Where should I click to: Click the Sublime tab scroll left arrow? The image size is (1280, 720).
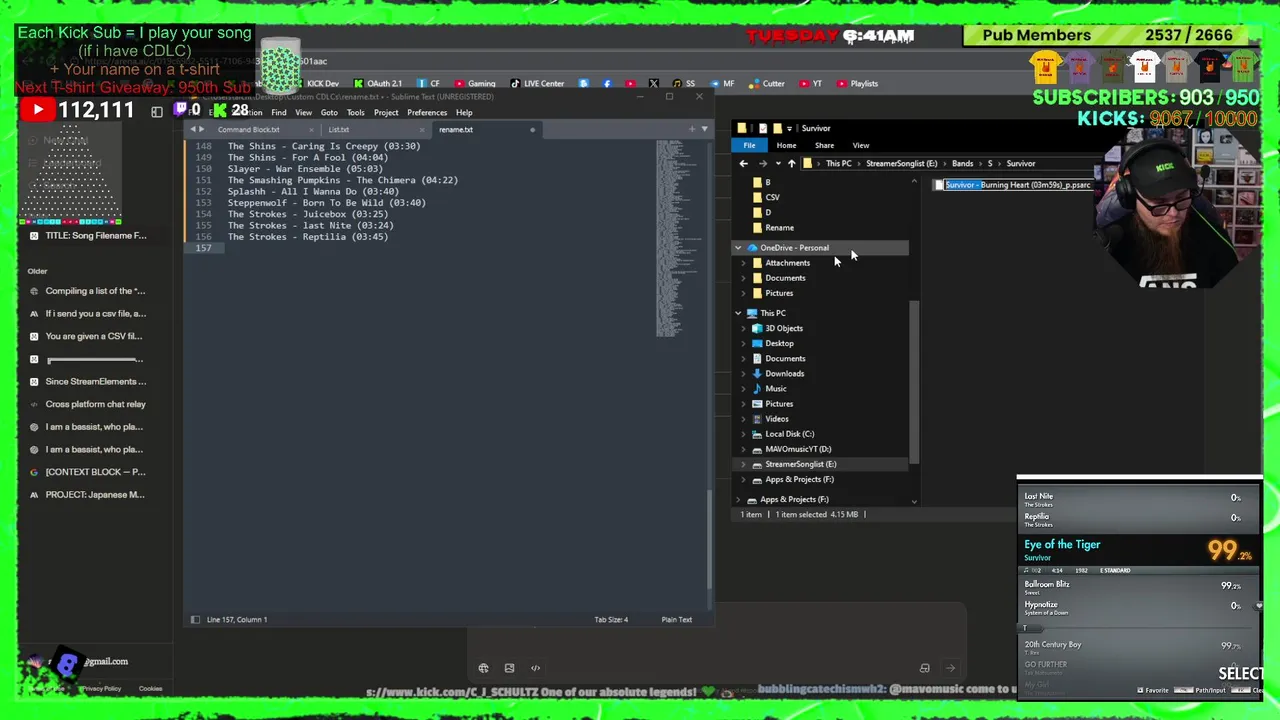pyautogui.click(x=193, y=130)
